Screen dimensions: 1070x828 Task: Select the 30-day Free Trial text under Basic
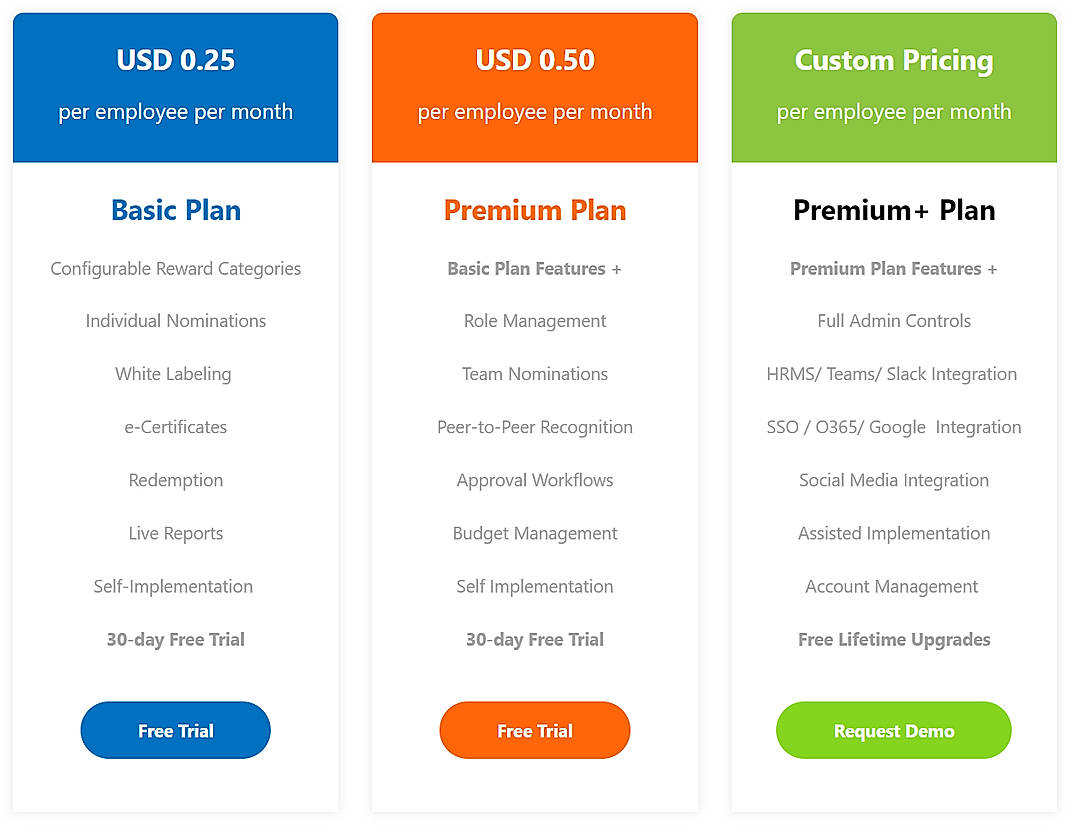[175, 639]
